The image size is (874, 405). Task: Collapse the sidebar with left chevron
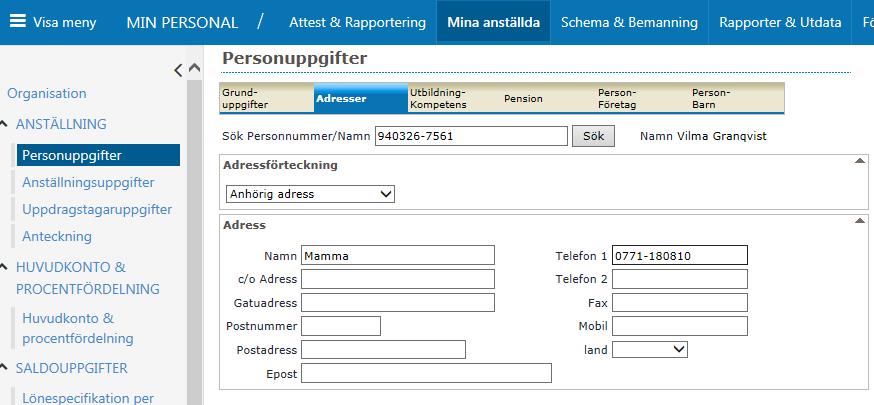pyautogui.click(x=178, y=70)
